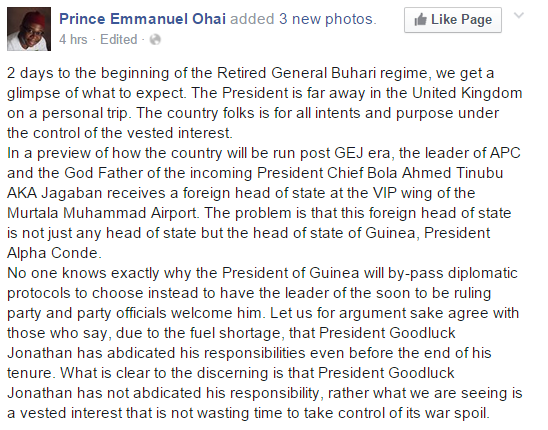
Task: Click the thumbs-up icon on Like Page
Action: 420,20
